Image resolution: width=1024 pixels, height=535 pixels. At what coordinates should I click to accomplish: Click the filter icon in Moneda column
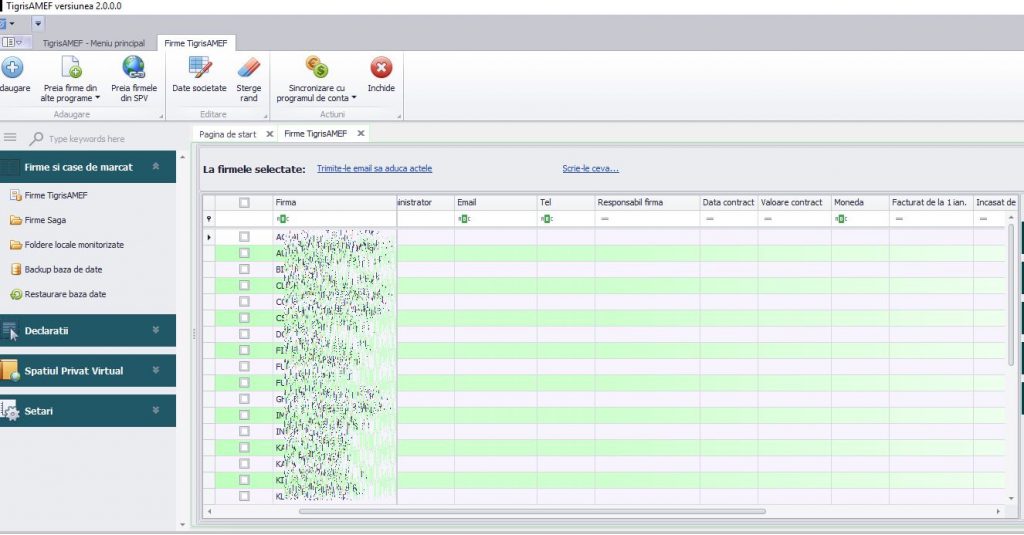840,219
